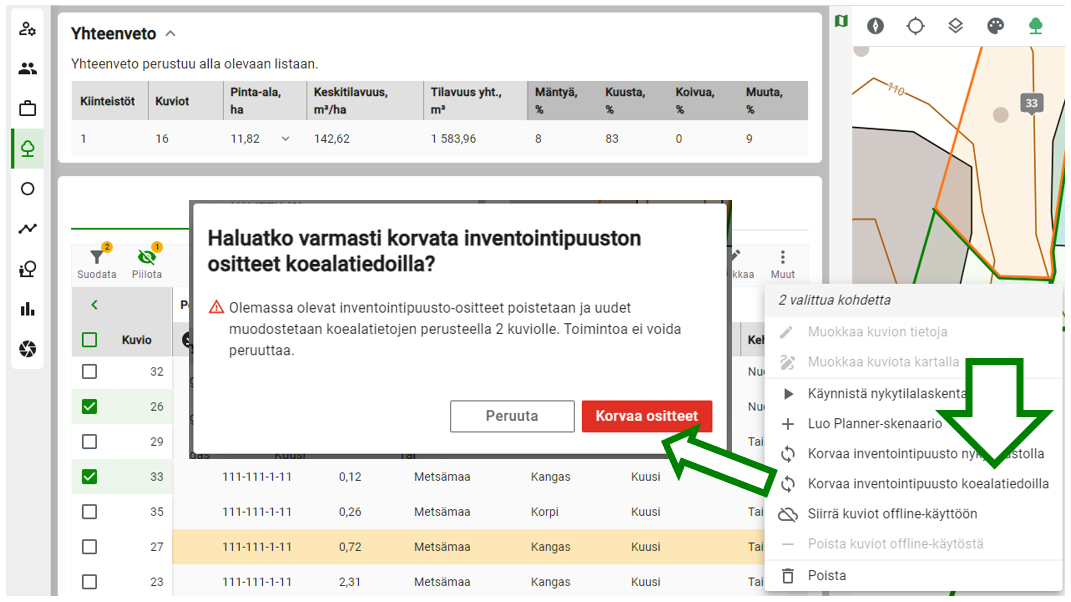Choose Luo Planner-skenaario from menu
Screen dimensions: 1071x602
pyautogui.click(x=875, y=424)
